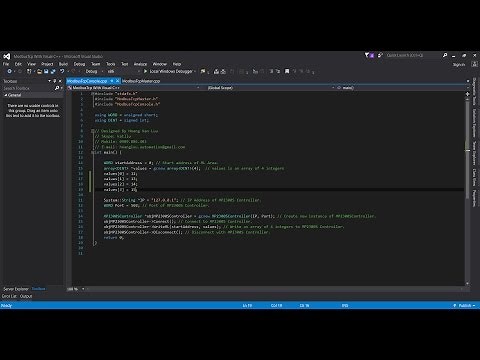The height and width of the screenshot is (360, 480).
Task: Click the Search Toolbox magnifier icon
Action: 57,88
